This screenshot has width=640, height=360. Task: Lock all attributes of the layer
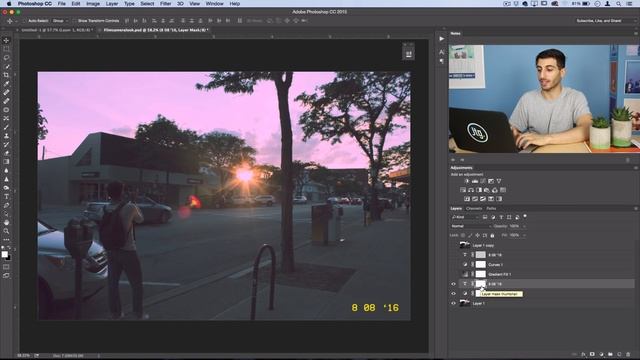(492, 236)
